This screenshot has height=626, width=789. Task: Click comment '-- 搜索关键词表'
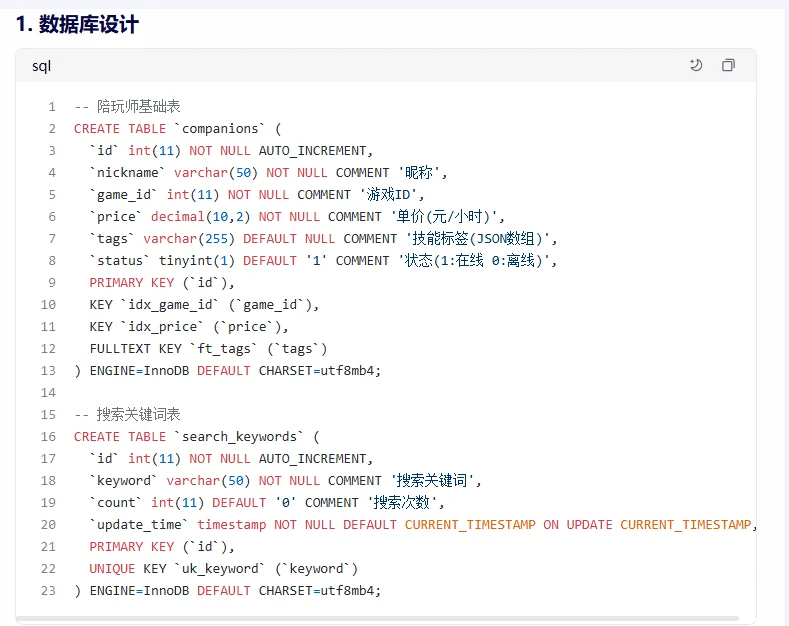[127, 415]
